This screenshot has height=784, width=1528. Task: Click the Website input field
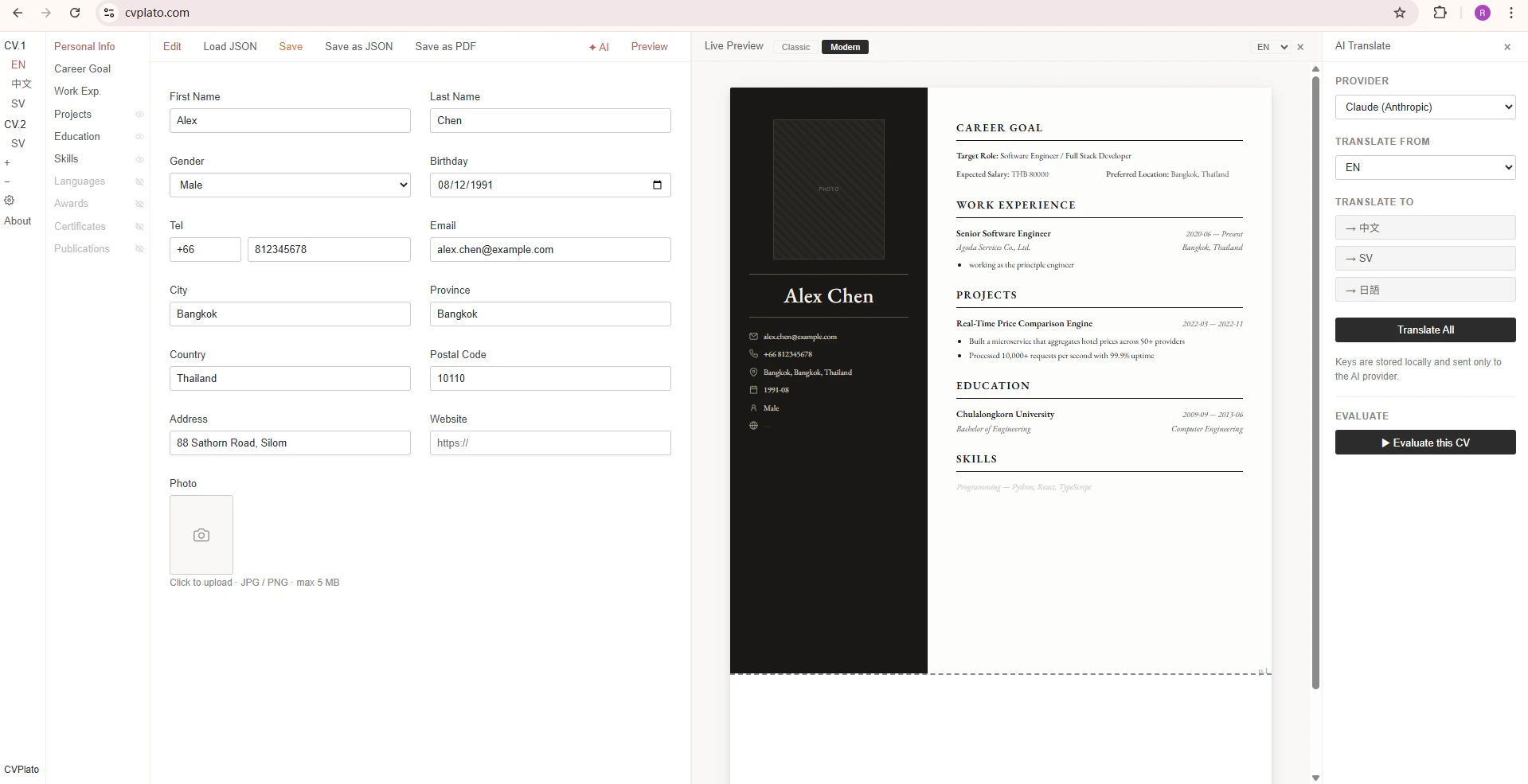(550, 443)
